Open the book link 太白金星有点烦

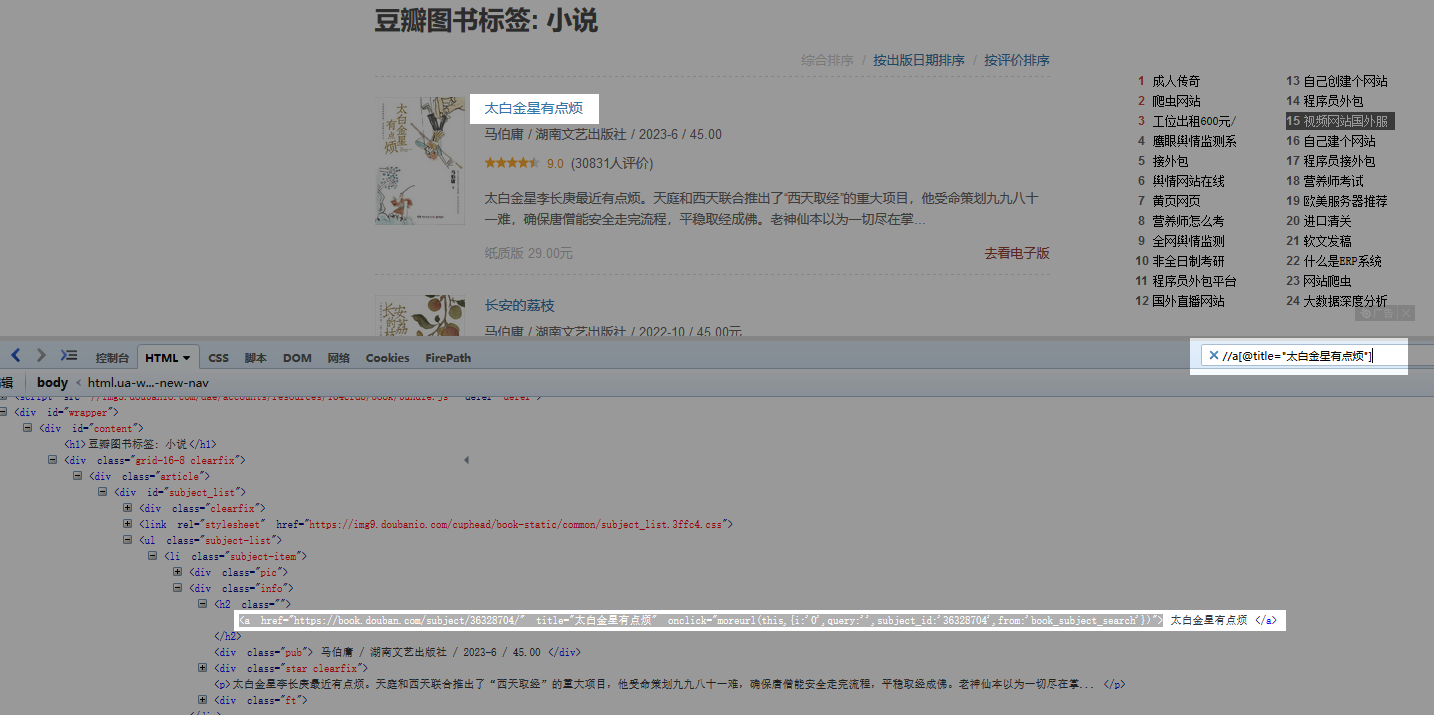534,108
